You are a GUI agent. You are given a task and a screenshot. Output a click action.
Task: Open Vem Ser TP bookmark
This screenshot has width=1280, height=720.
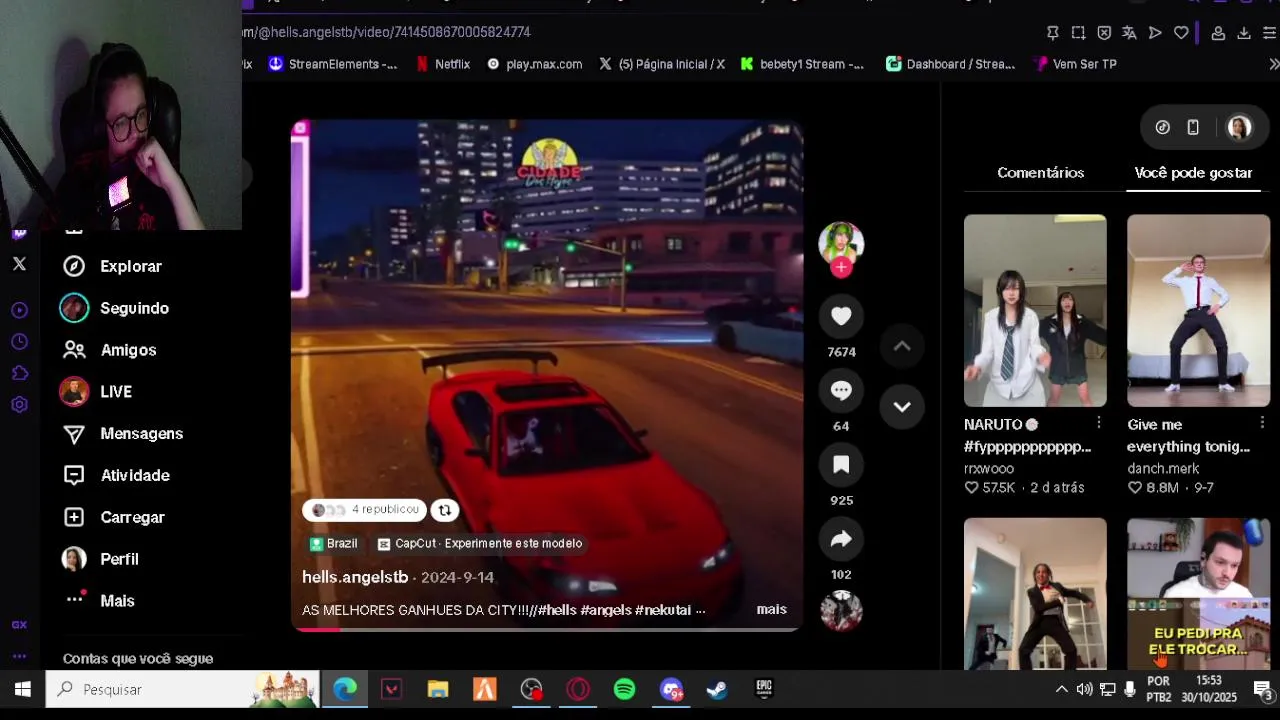pos(1076,64)
